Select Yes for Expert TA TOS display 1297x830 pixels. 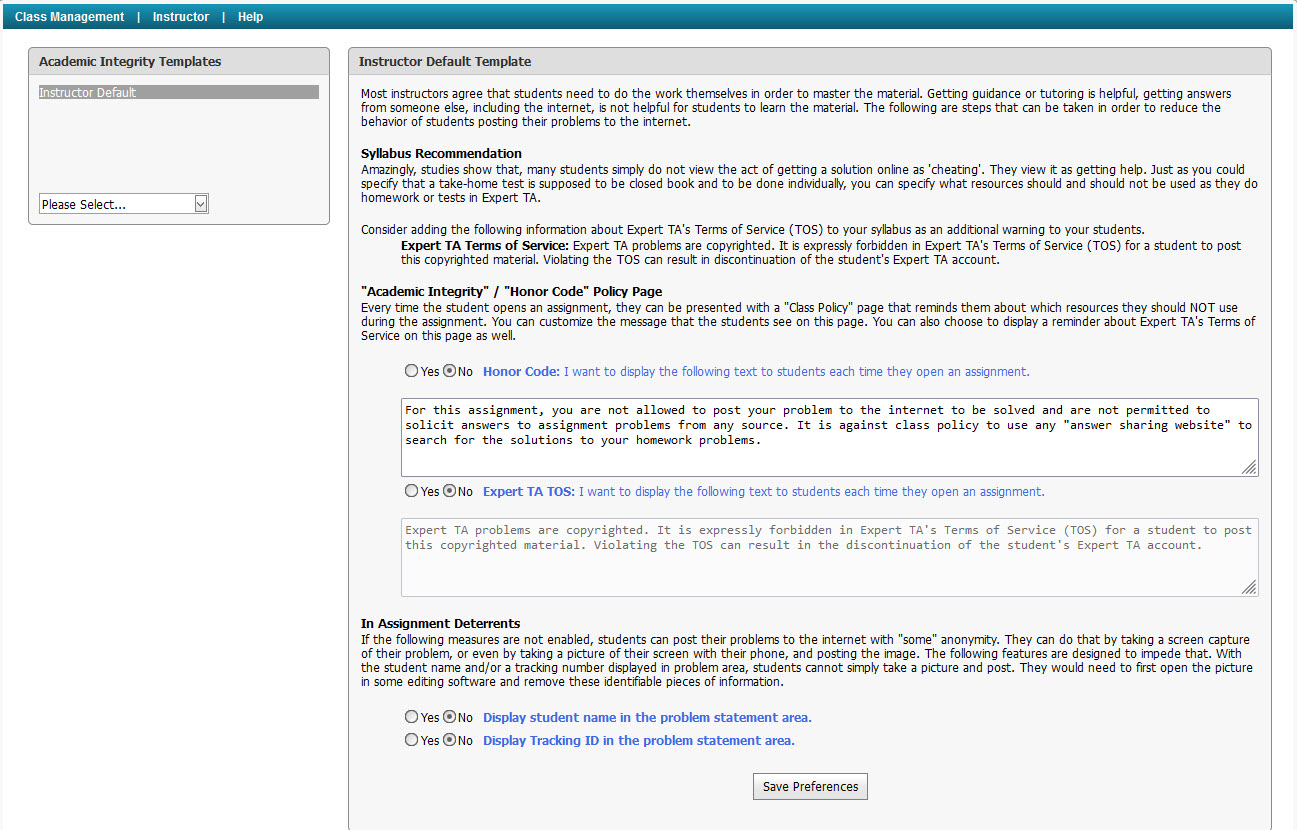point(411,491)
